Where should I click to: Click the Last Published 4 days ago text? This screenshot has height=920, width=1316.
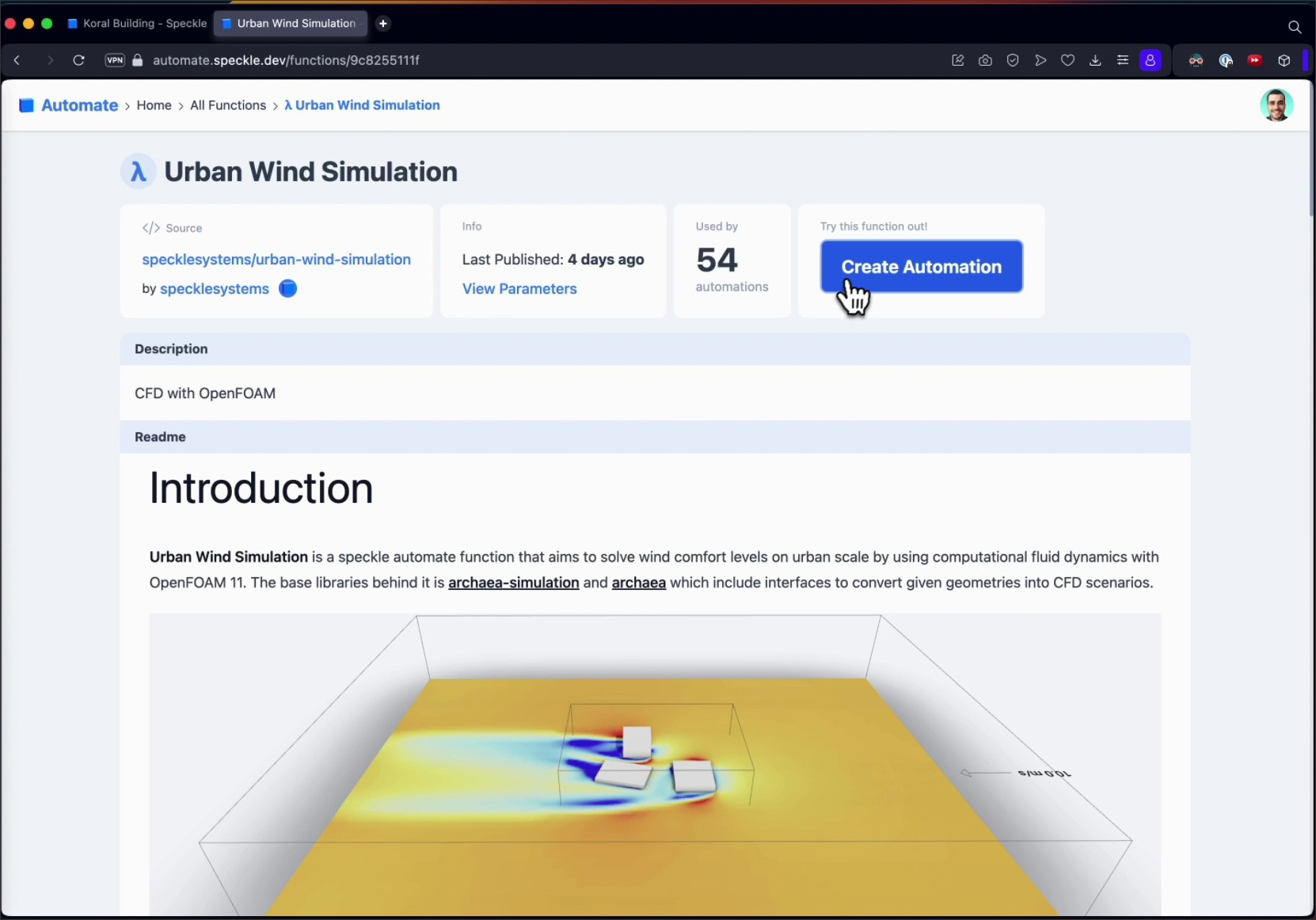pos(553,260)
